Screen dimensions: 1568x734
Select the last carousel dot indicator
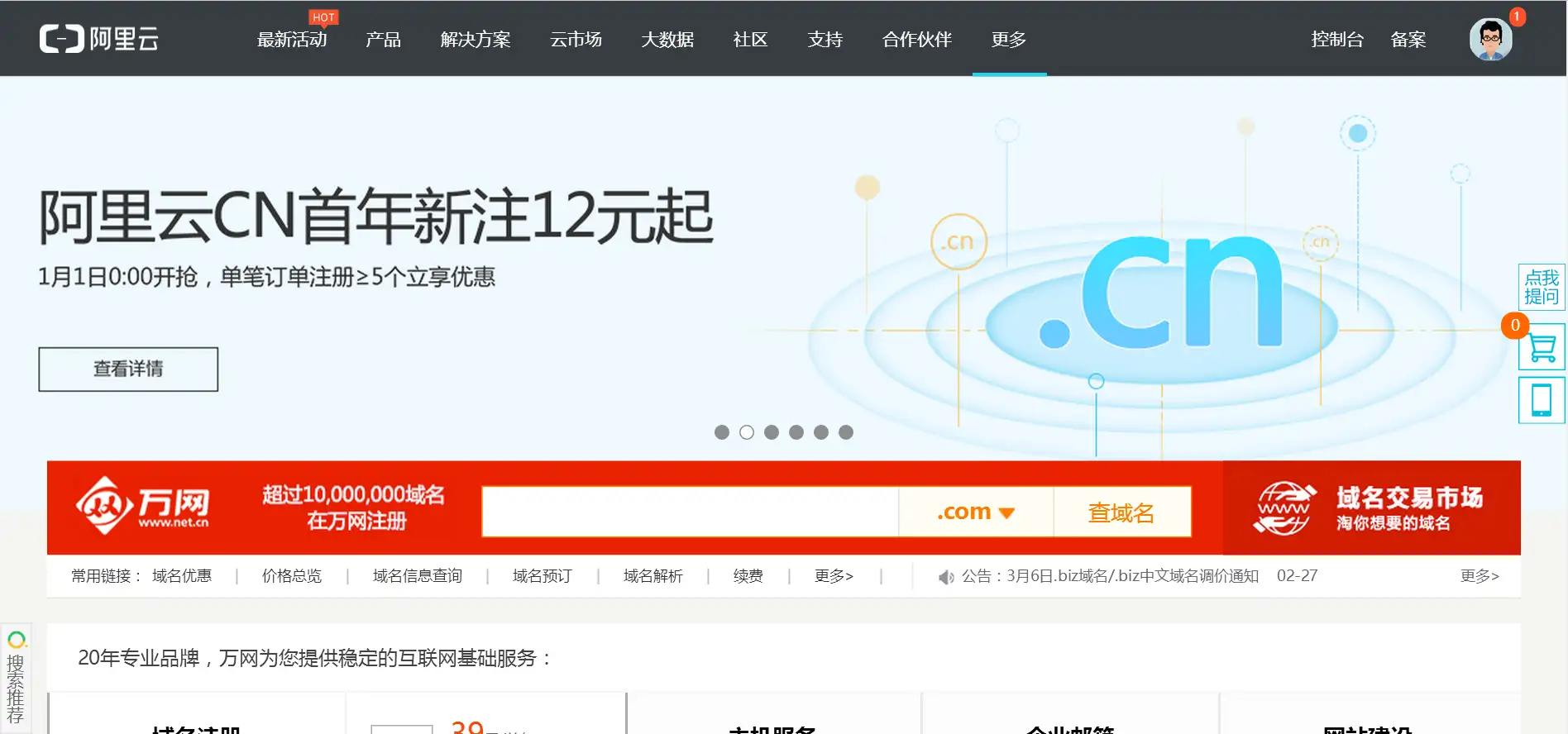[846, 432]
